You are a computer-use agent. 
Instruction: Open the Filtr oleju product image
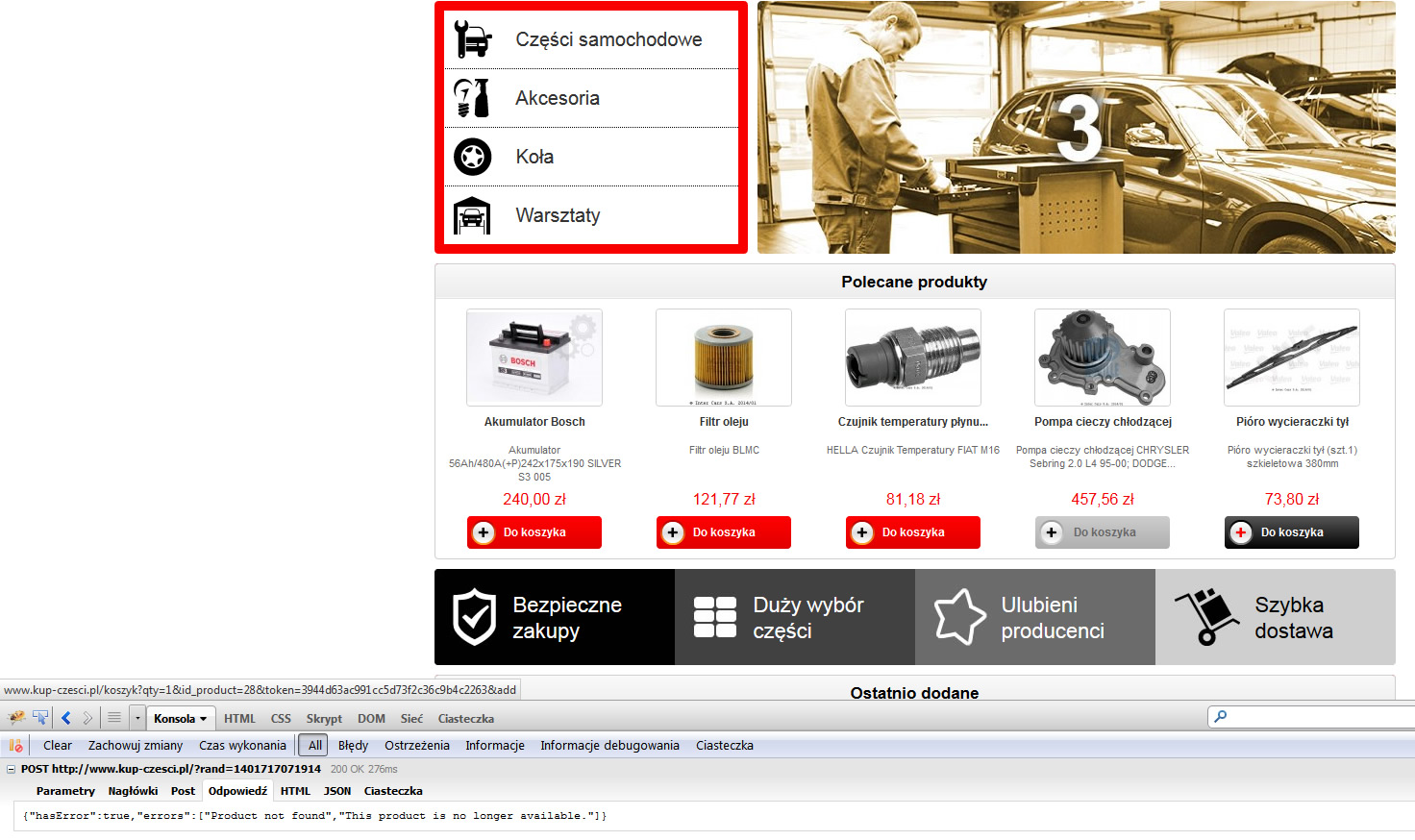click(x=724, y=358)
